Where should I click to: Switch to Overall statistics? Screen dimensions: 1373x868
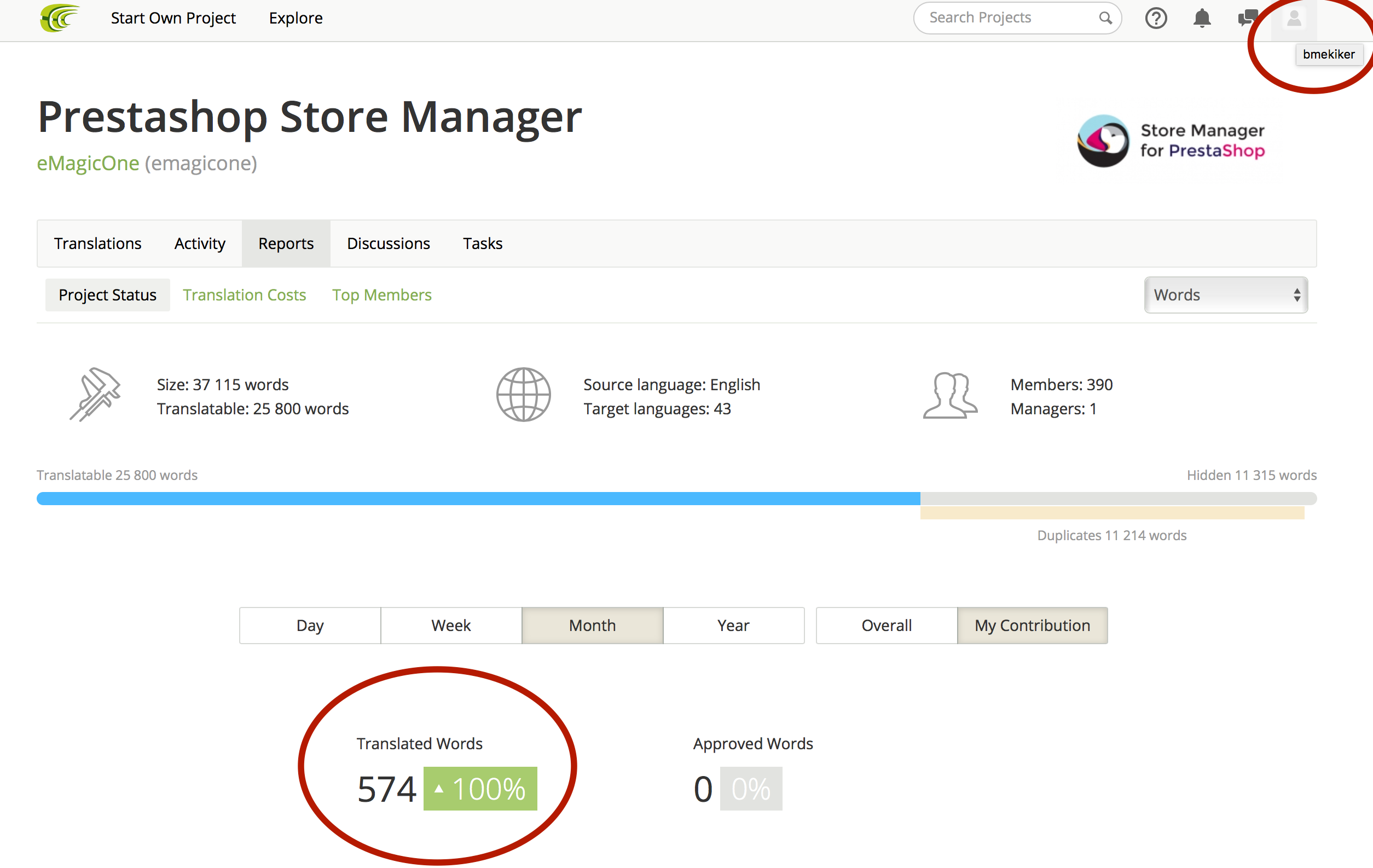click(887, 626)
